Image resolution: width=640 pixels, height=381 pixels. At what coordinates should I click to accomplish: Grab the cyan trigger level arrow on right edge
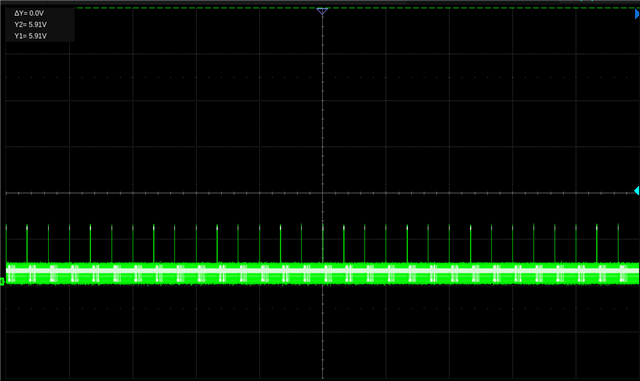click(637, 191)
